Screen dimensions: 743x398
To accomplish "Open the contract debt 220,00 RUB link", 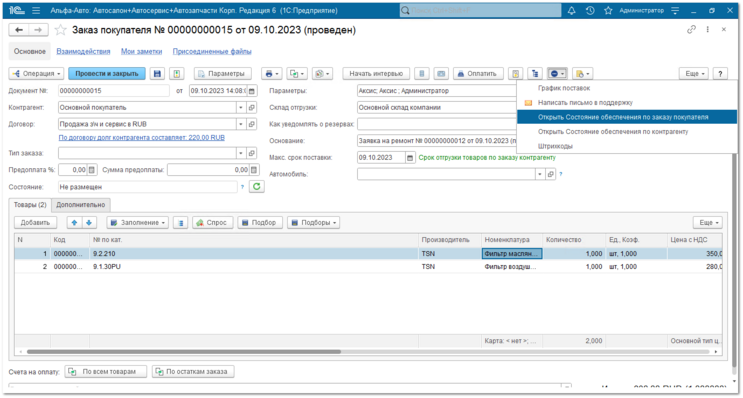I will 142,137.
